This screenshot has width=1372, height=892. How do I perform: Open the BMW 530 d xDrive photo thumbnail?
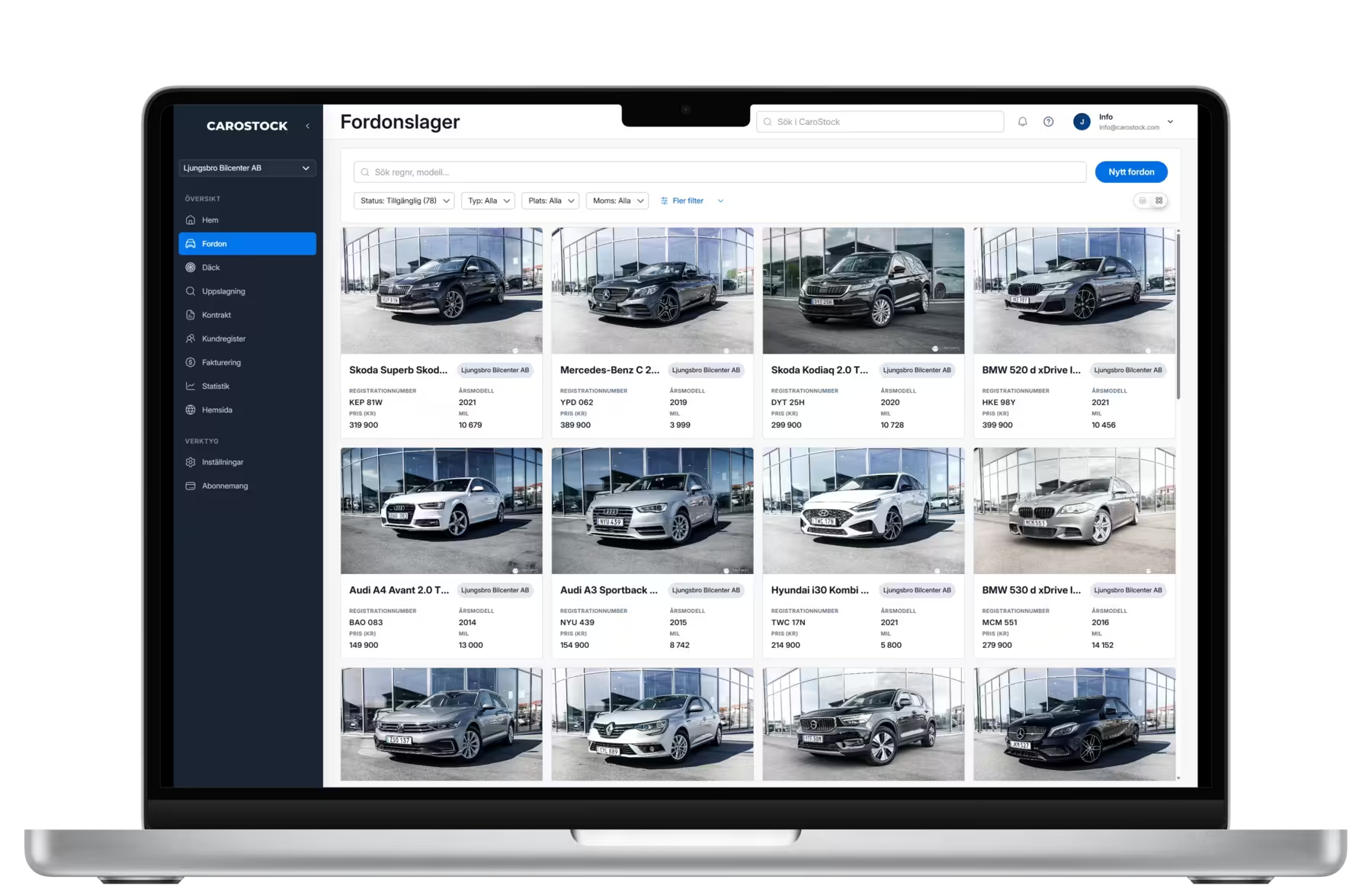click(x=1074, y=511)
